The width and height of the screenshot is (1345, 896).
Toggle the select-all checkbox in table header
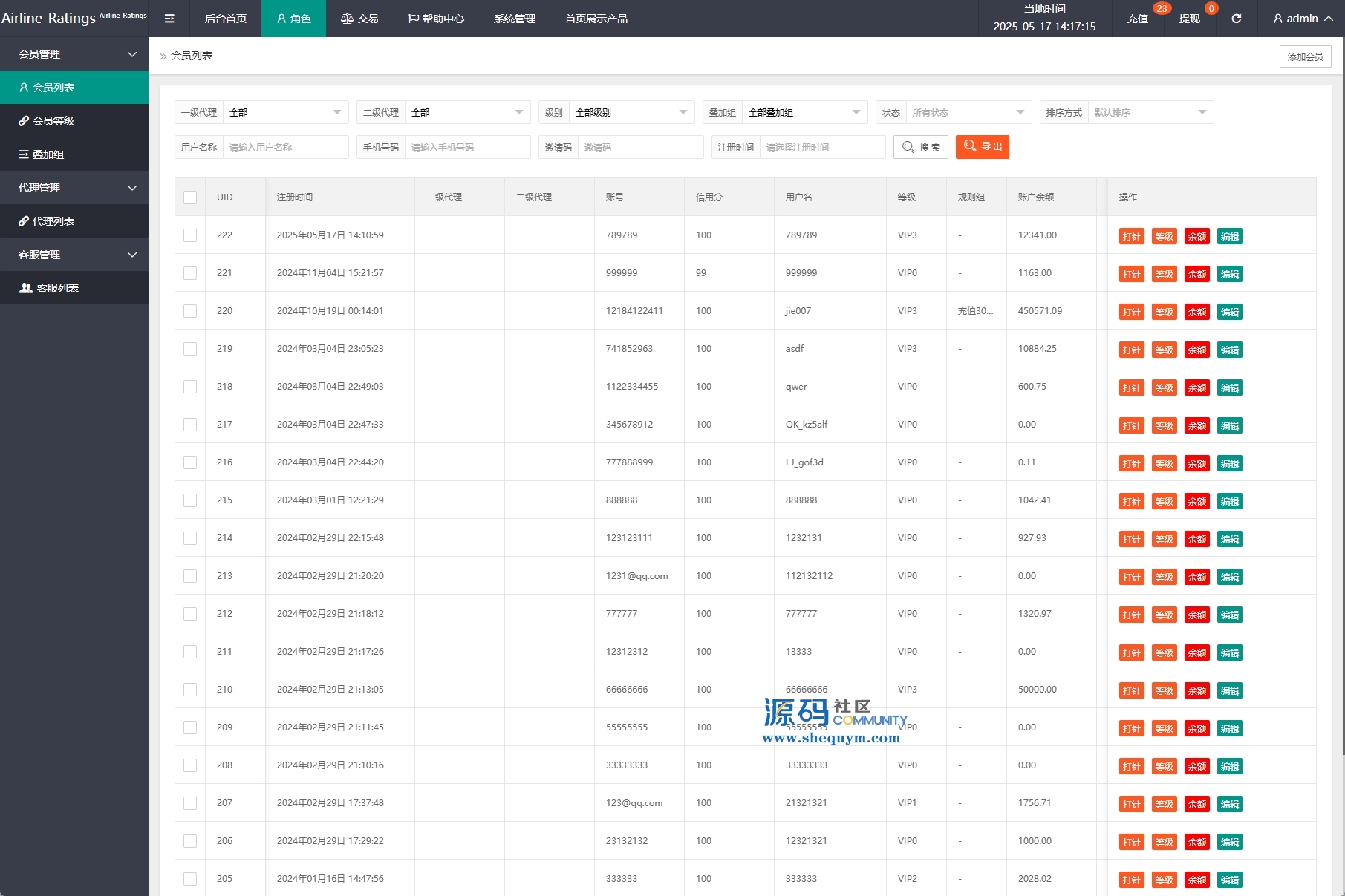[x=190, y=197]
